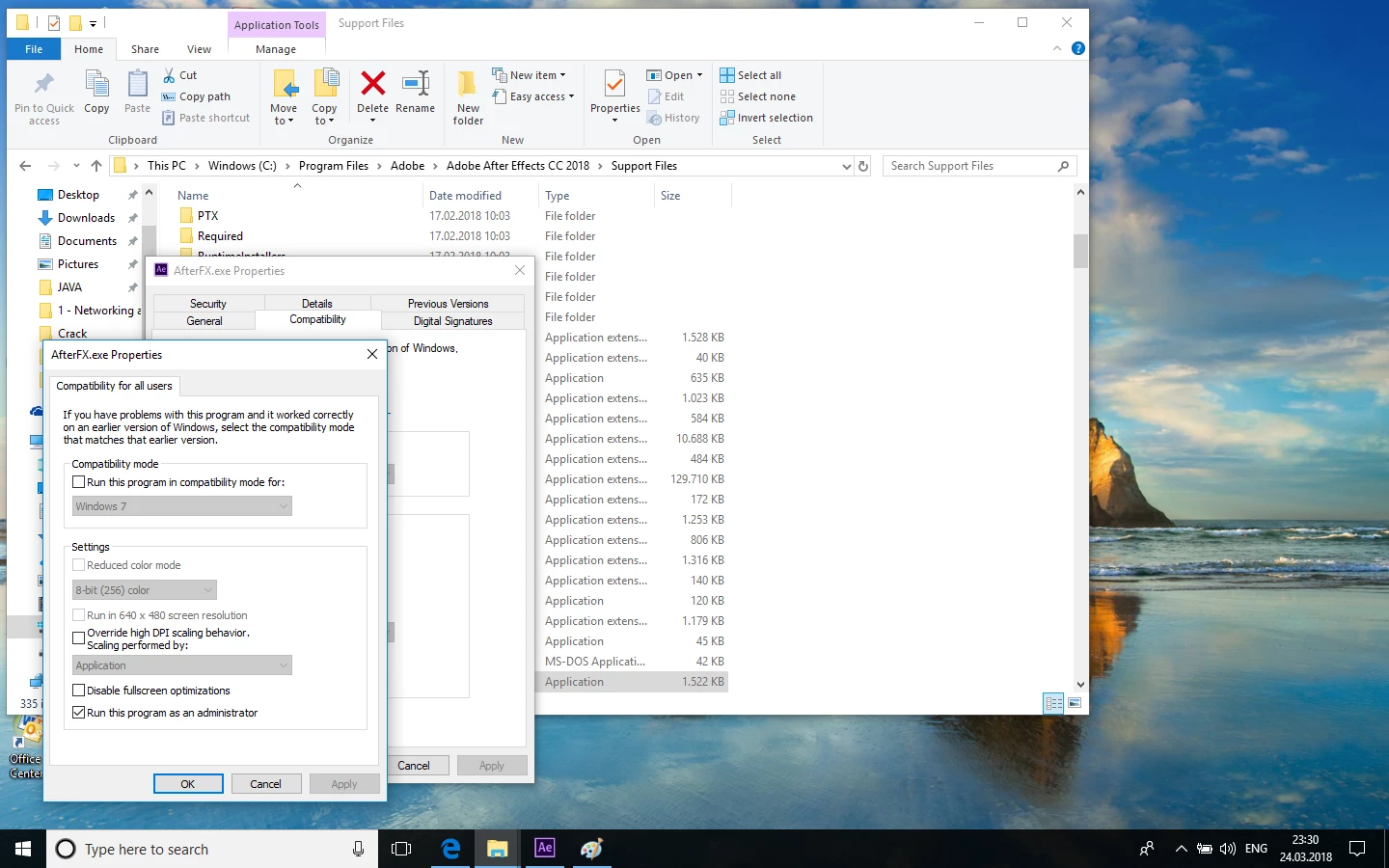Image resolution: width=1389 pixels, height=868 pixels.
Task: Open the File ribbon tab
Action: [x=34, y=49]
